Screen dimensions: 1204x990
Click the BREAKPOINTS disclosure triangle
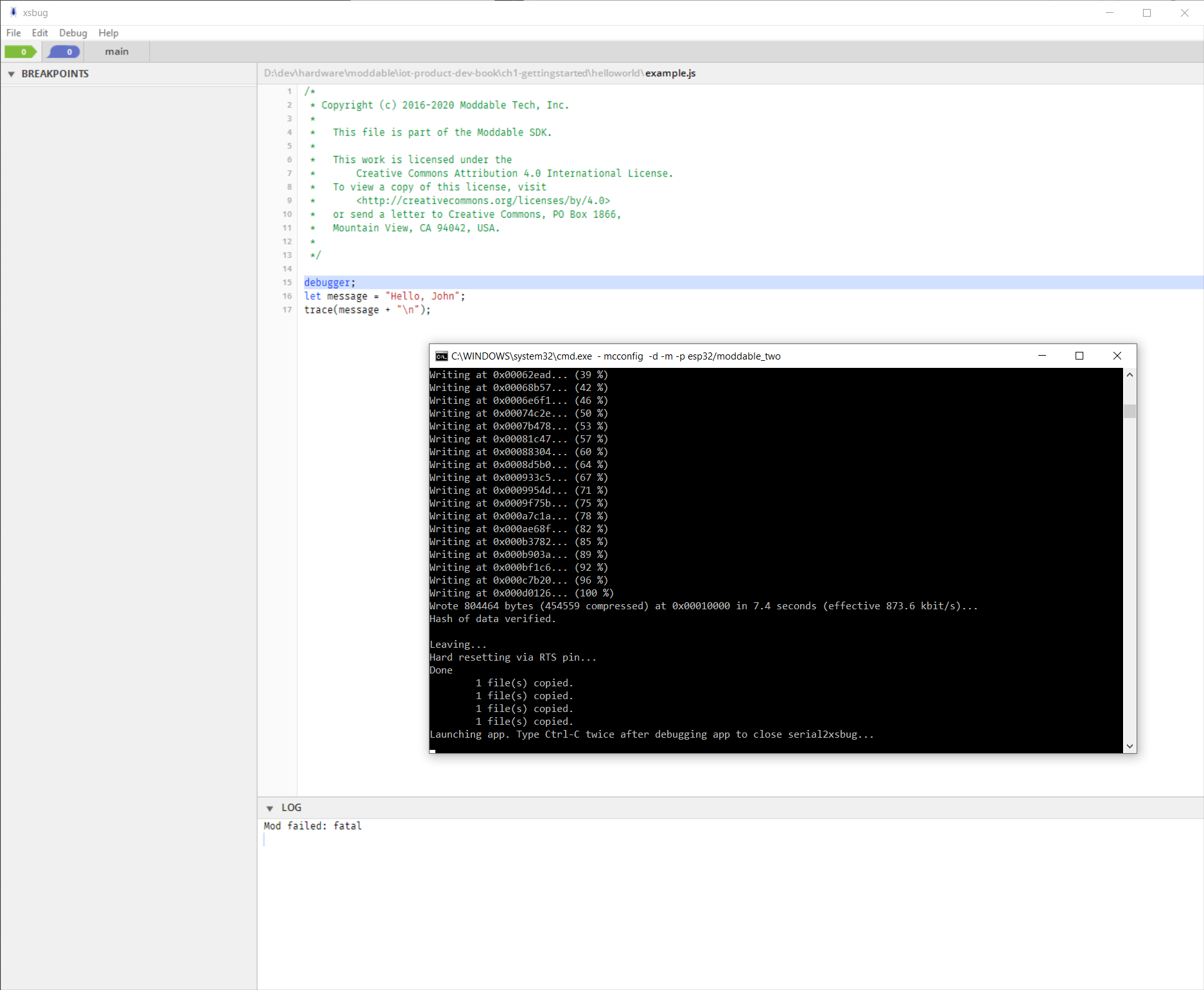(11, 74)
